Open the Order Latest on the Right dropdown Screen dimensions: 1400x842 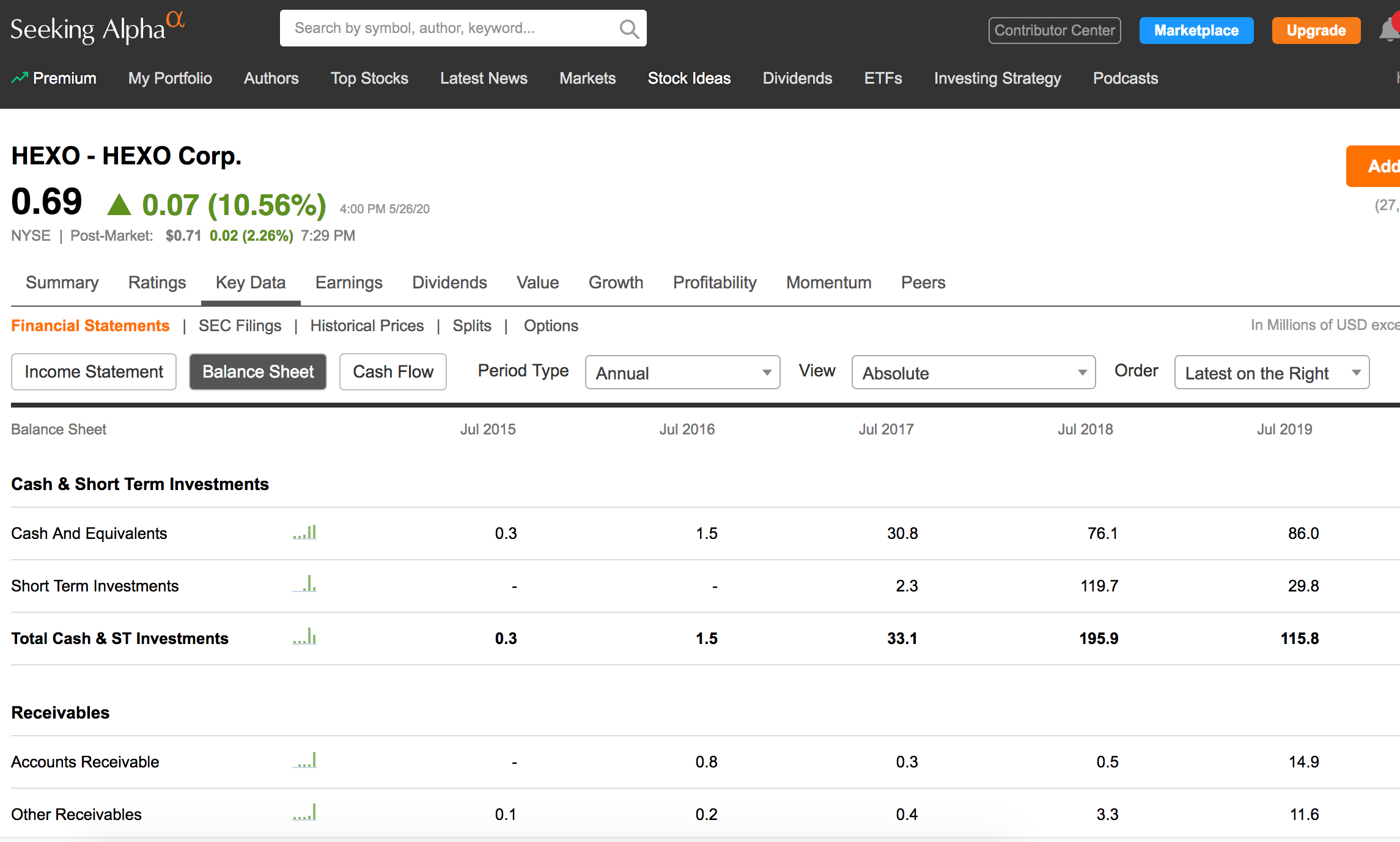[x=1271, y=372]
